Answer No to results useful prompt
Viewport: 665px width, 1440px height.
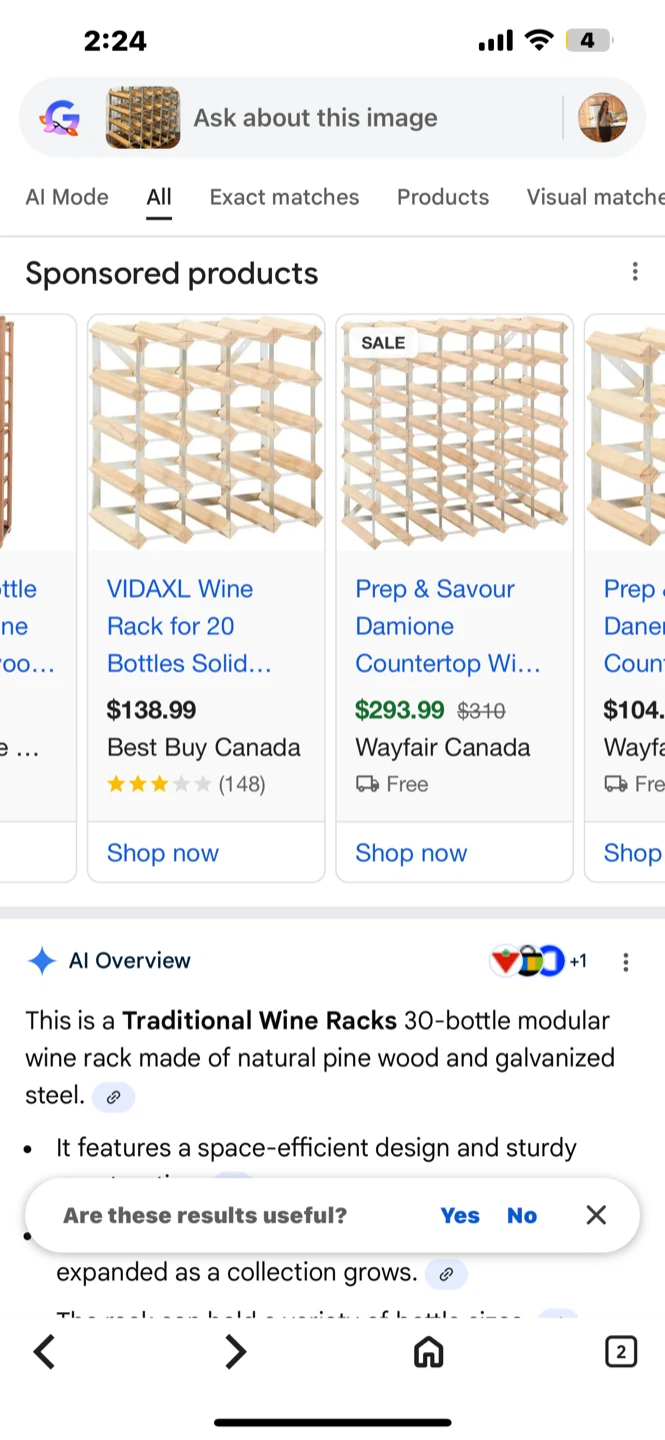point(522,1215)
